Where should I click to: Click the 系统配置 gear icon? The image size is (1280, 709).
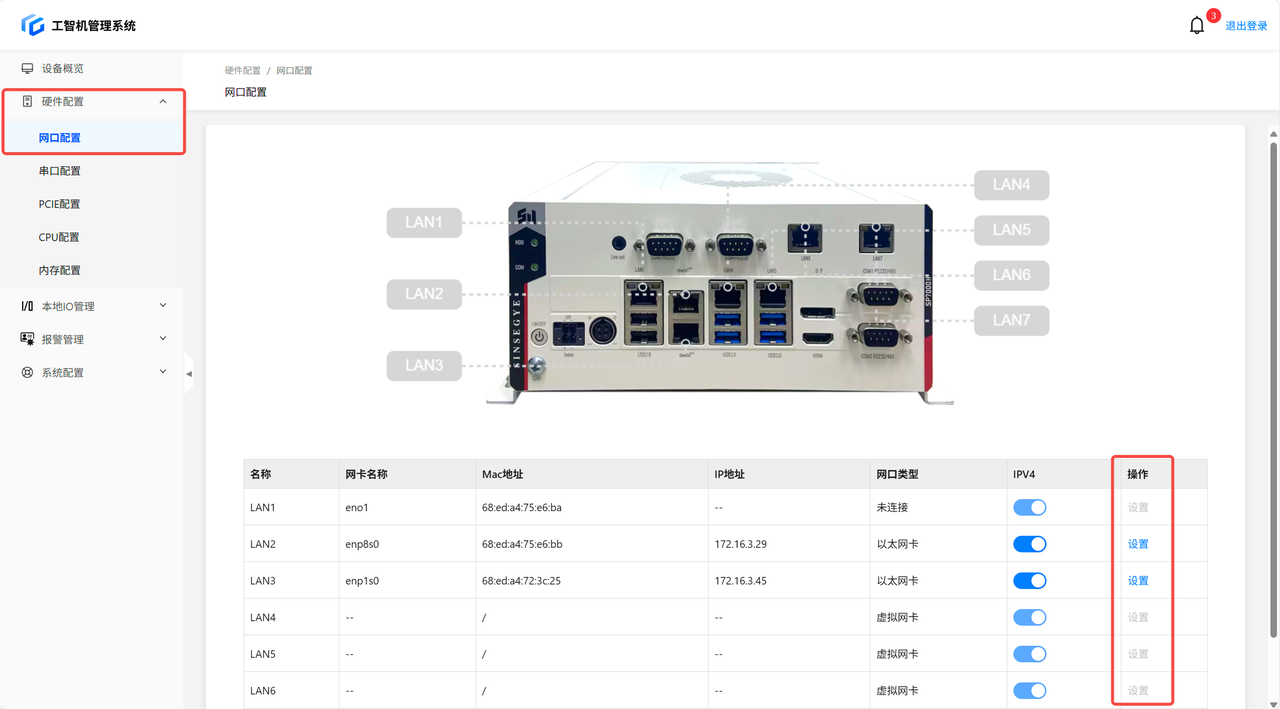tap(27, 372)
